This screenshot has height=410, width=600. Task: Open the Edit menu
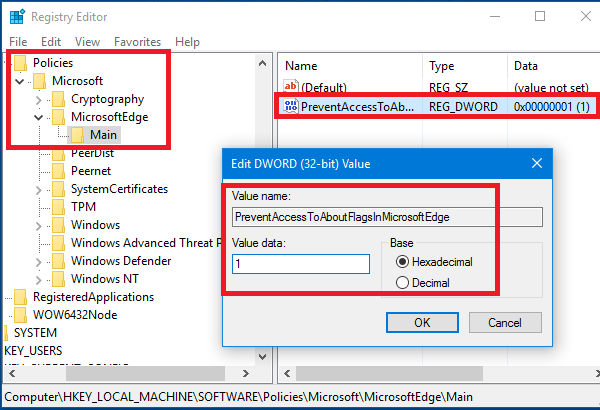(51, 41)
